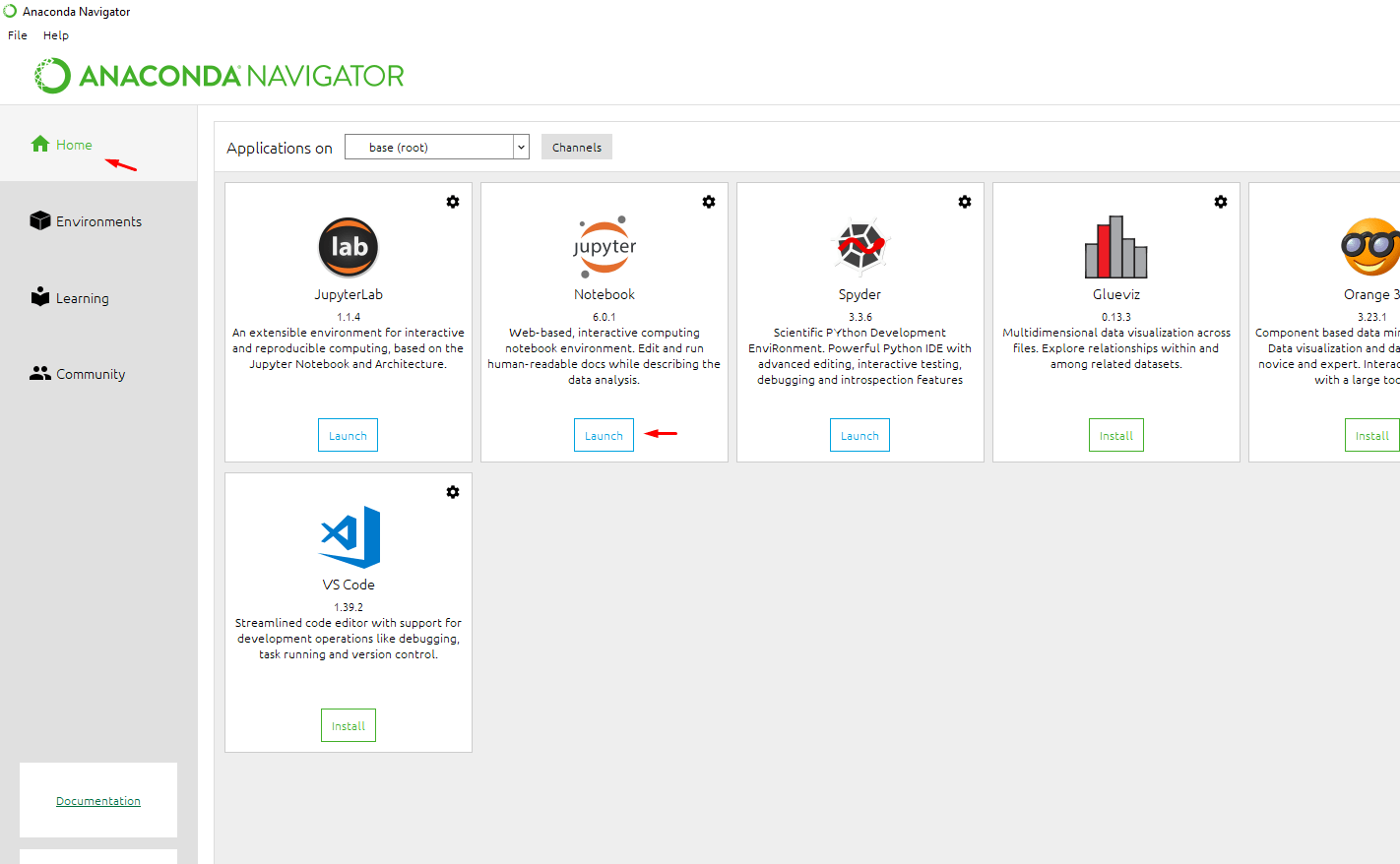Click the Environments cube icon

(40, 220)
